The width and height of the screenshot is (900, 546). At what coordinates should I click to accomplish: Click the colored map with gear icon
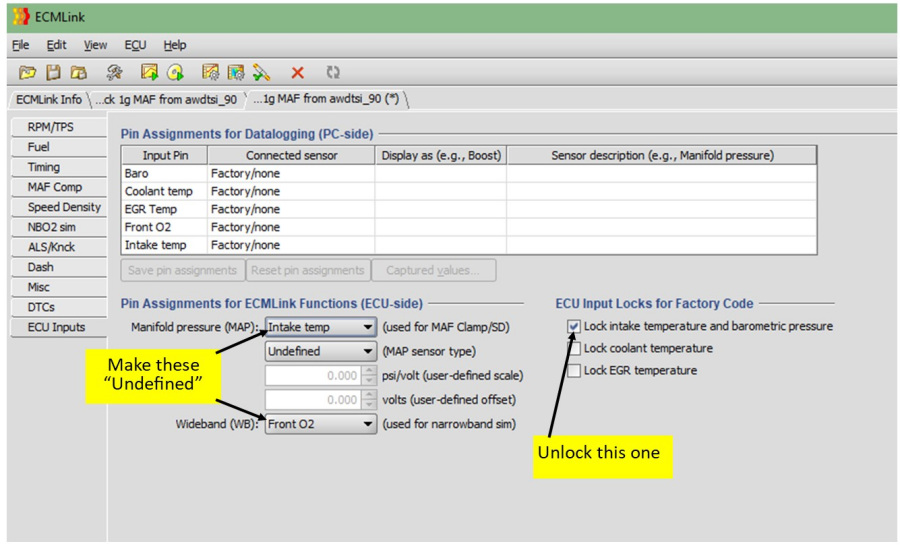click(236, 72)
